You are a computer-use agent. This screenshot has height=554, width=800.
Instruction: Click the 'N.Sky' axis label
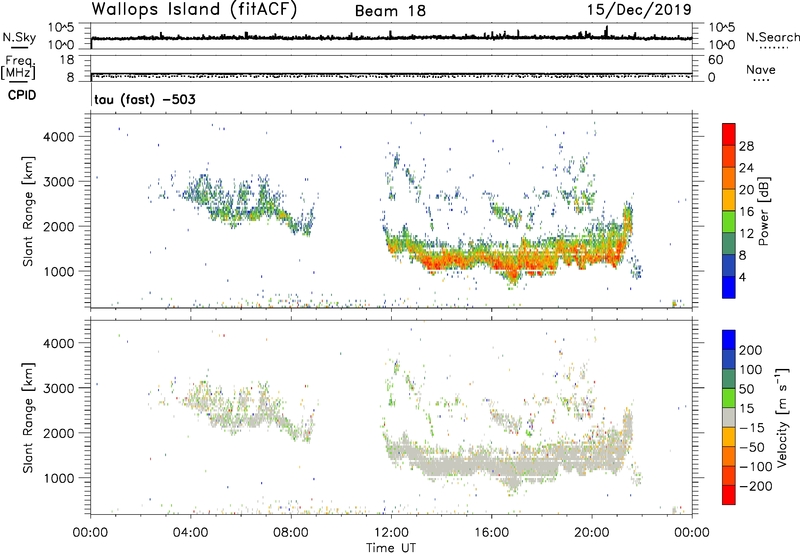click(19, 37)
